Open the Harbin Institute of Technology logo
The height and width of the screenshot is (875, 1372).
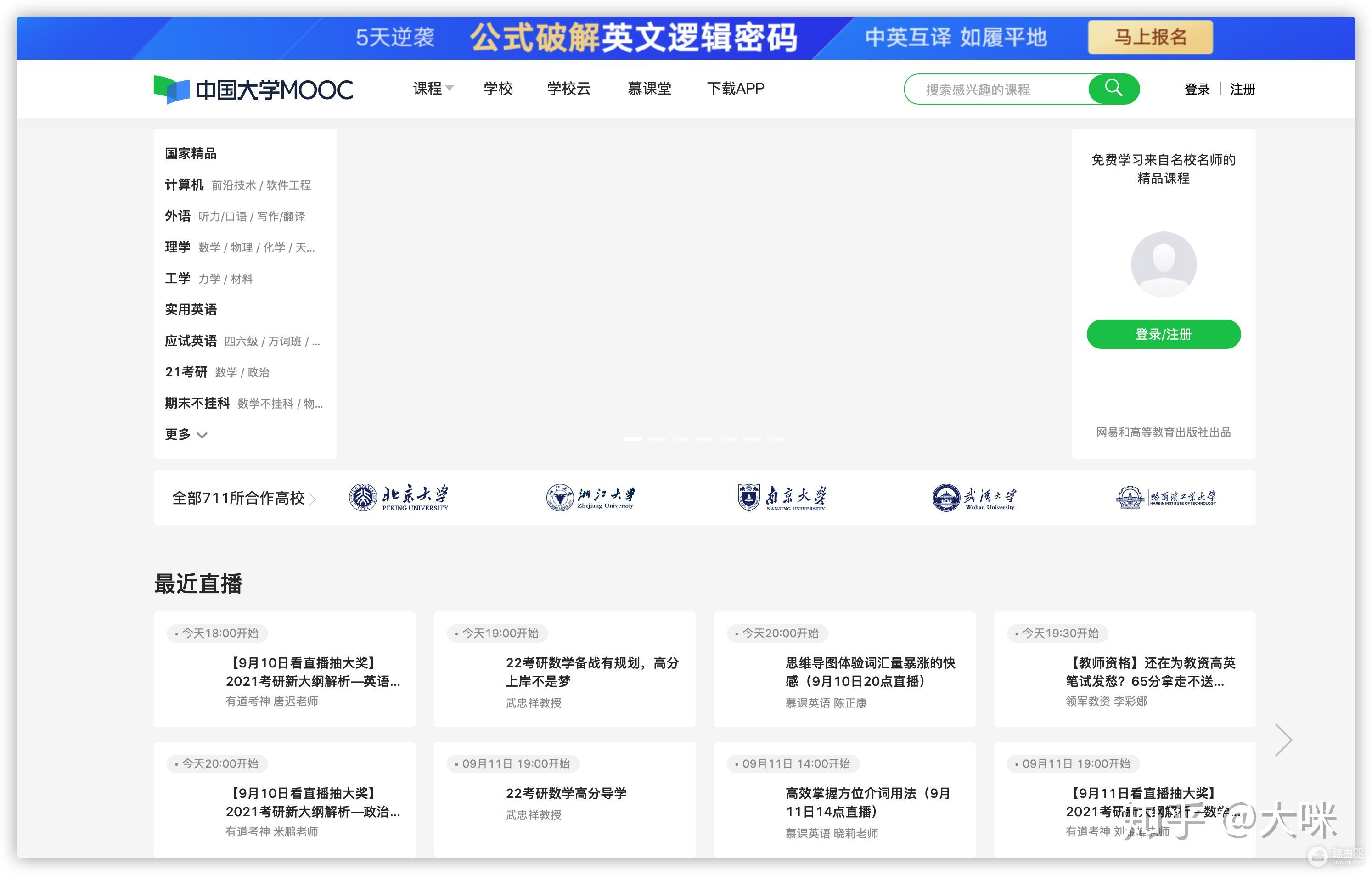coord(1166,497)
